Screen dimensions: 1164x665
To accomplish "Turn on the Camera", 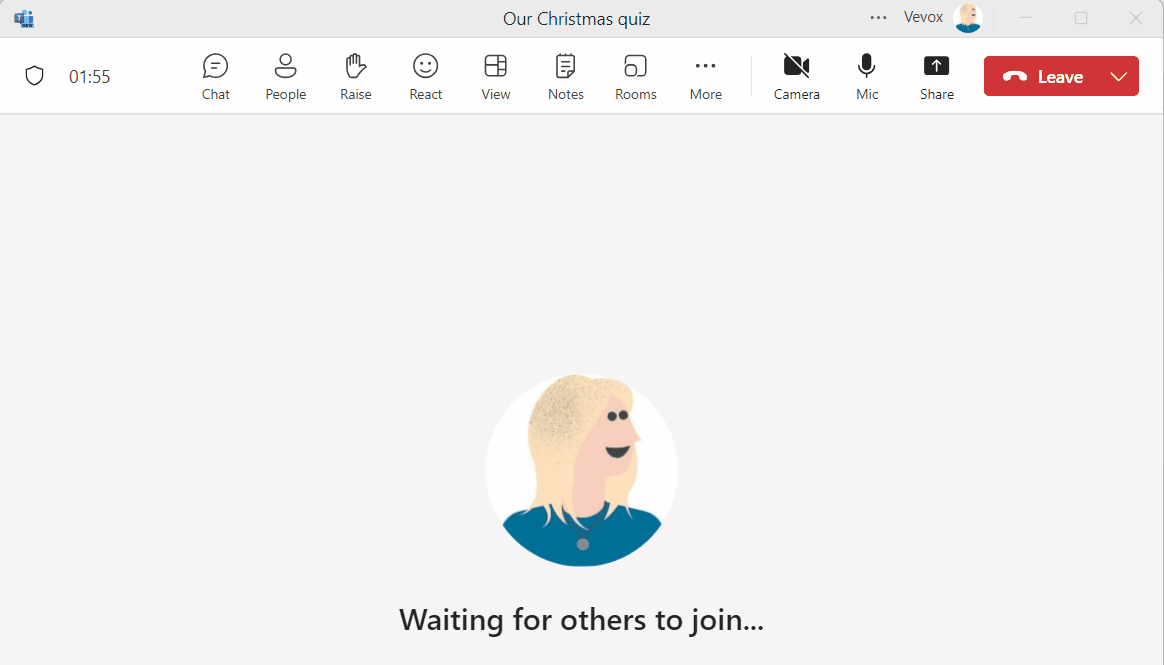I will (x=796, y=75).
